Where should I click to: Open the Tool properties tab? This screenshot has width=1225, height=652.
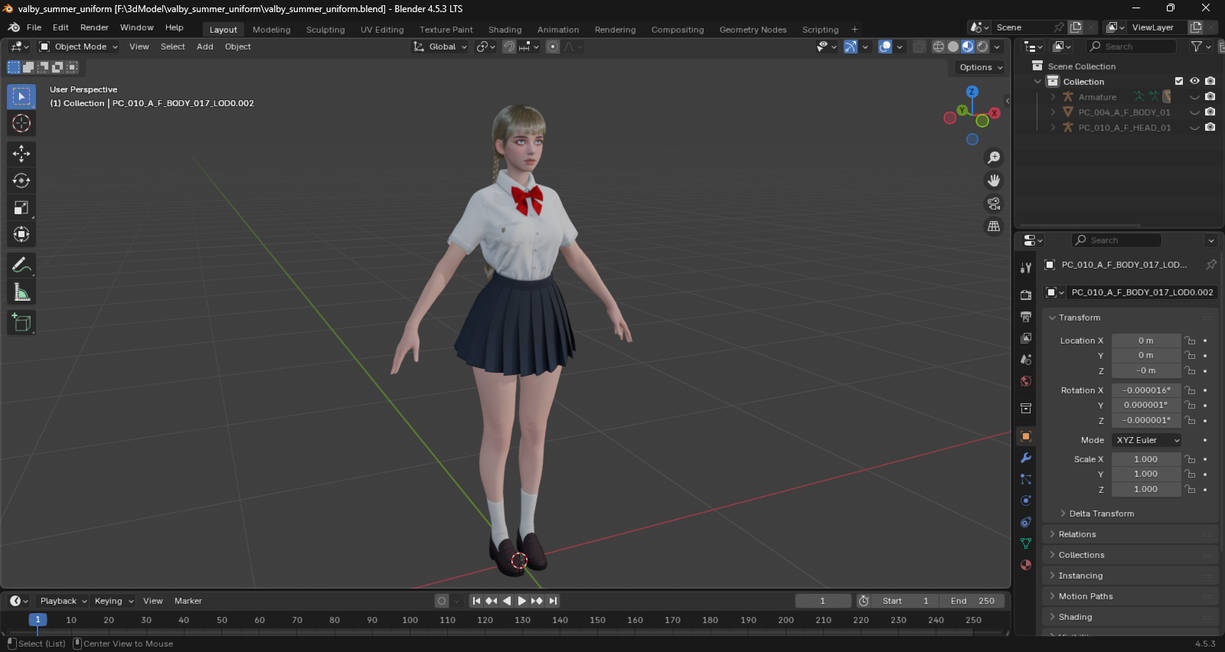(x=1025, y=268)
